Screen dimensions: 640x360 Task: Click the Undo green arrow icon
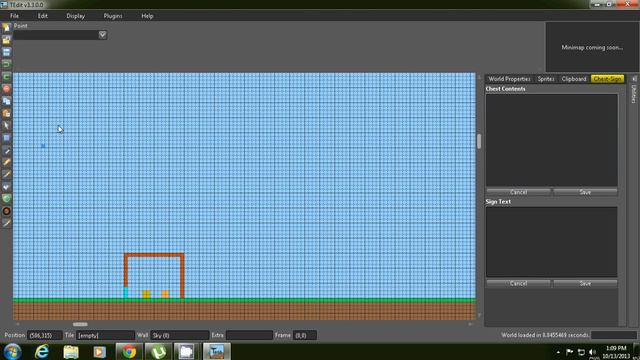[x=6, y=64]
